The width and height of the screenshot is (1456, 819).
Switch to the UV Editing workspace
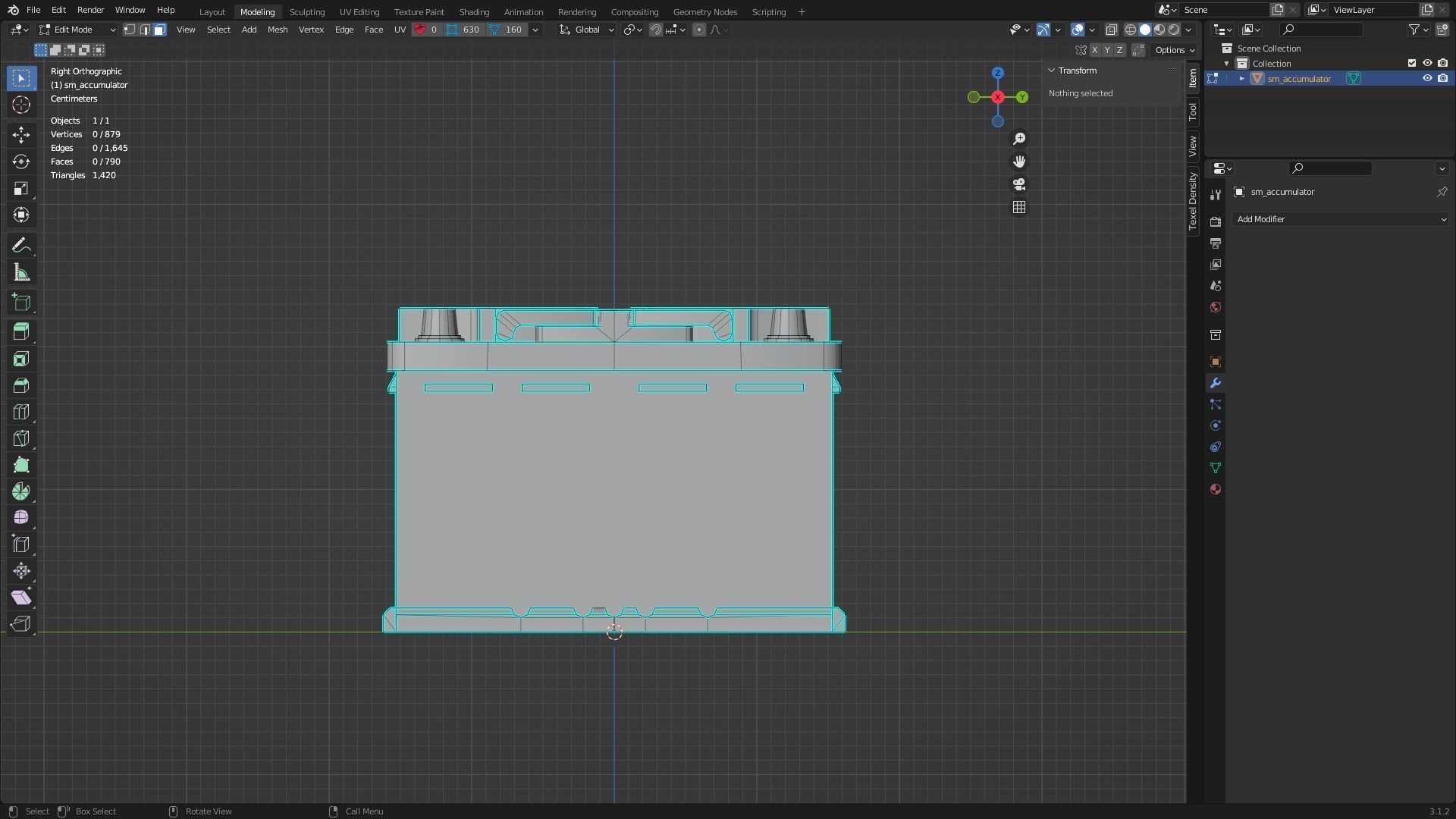pyautogui.click(x=359, y=11)
